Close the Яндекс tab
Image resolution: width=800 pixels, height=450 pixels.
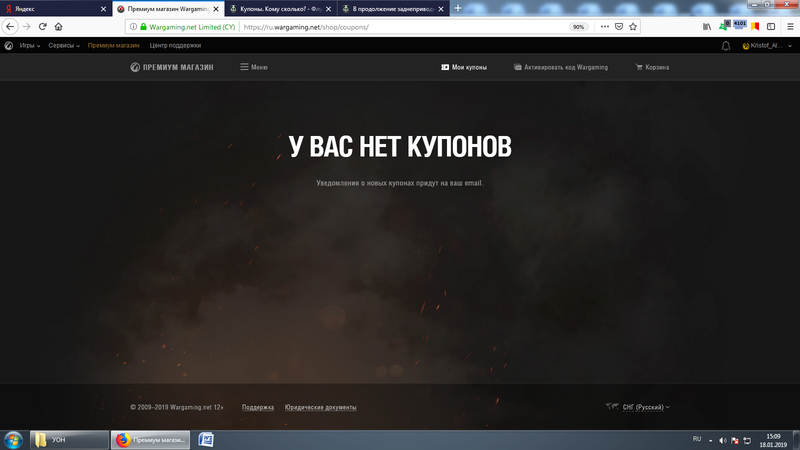pyautogui.click(x=103, y=9)
